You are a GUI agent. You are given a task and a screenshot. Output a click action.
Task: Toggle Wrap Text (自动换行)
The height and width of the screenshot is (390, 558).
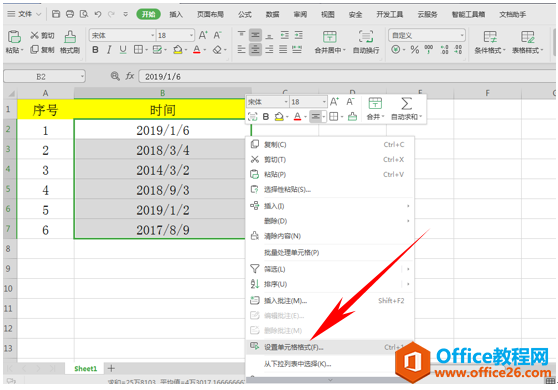coord(366,42)
